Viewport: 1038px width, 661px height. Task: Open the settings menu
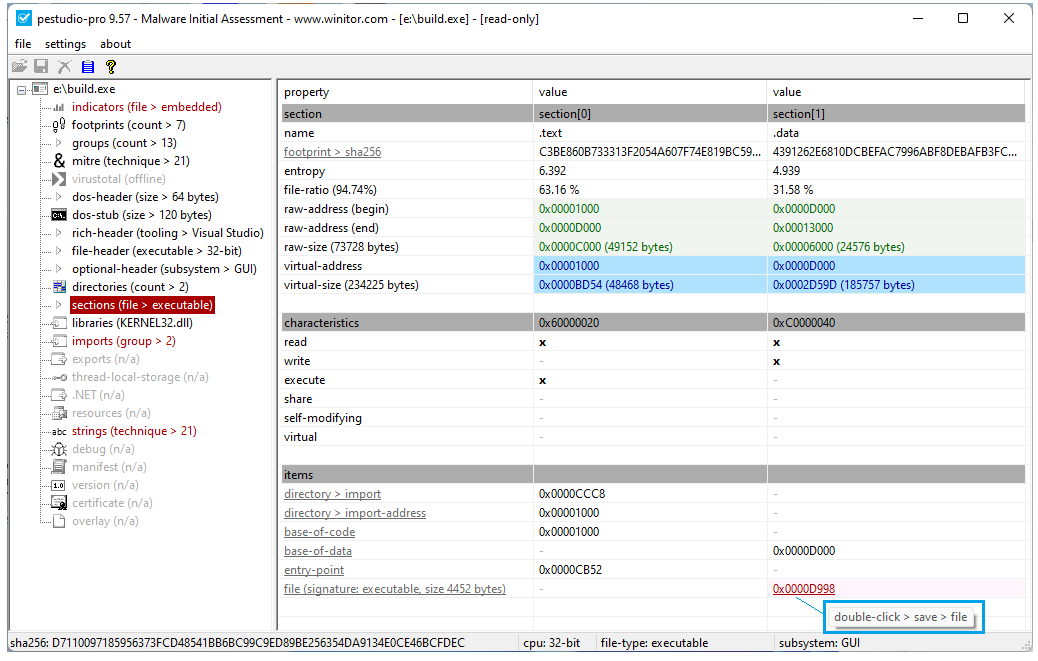coord(65,44)
